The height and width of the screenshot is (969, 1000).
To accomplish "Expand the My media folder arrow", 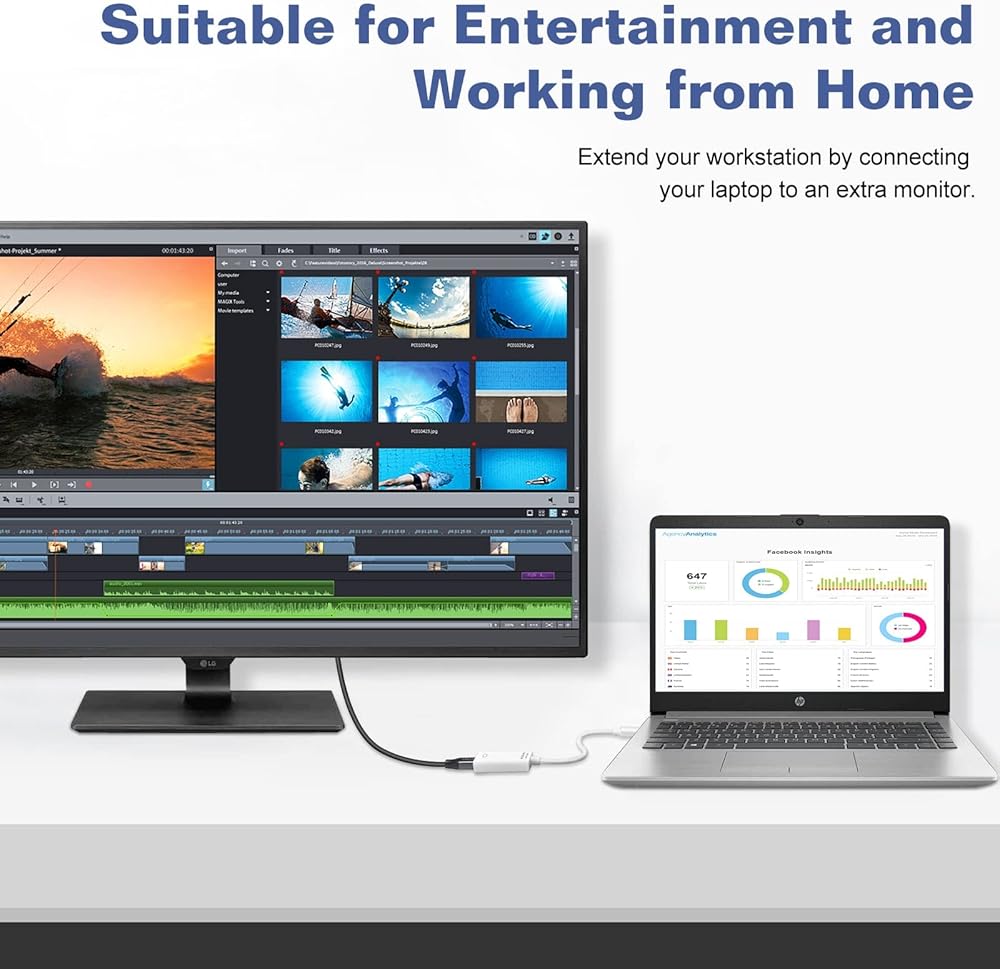I will coord(268,292).
